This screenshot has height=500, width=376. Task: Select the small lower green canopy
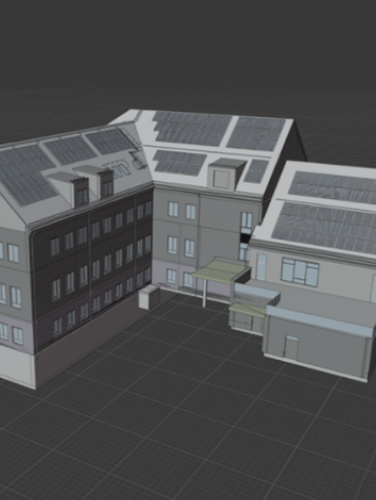pyautogui.click(x=247, y=310)
